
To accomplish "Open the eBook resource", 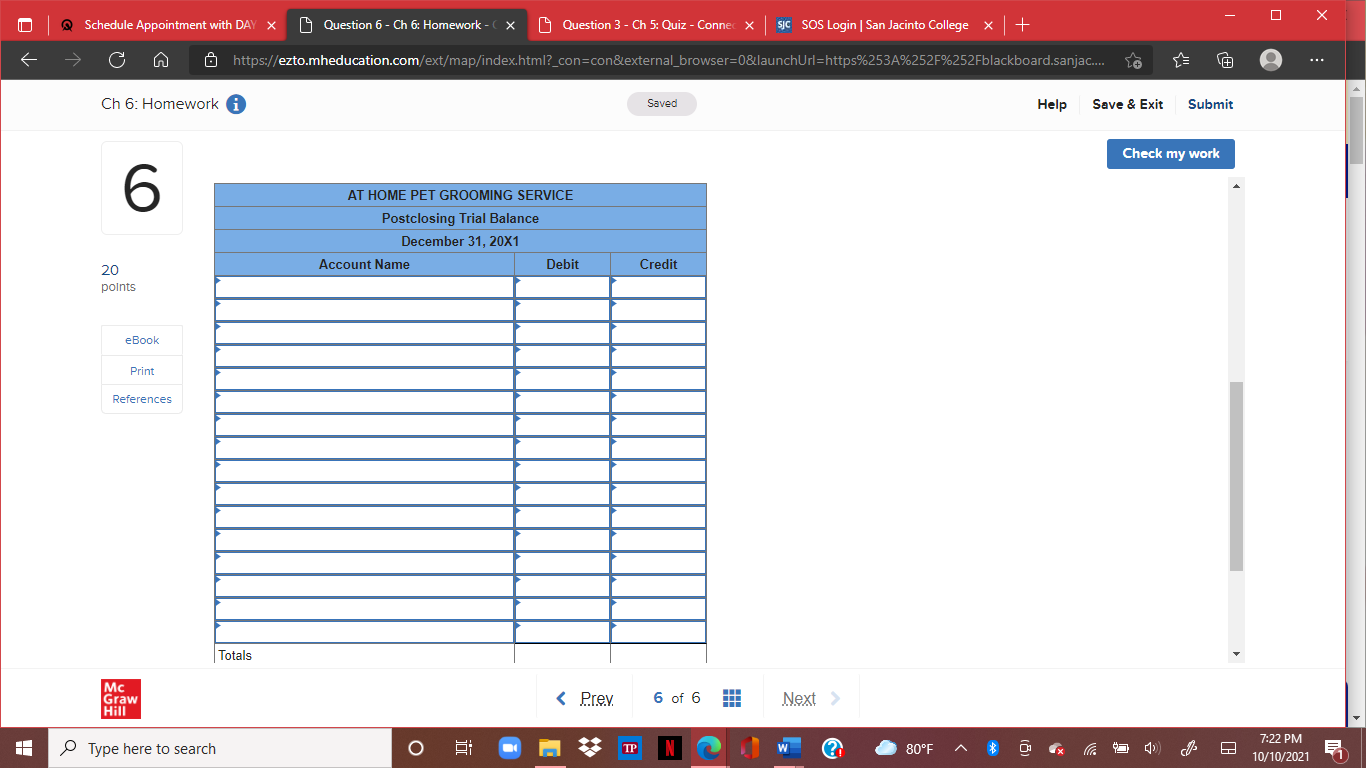I will pyautogui.click(x=141, y=340).
